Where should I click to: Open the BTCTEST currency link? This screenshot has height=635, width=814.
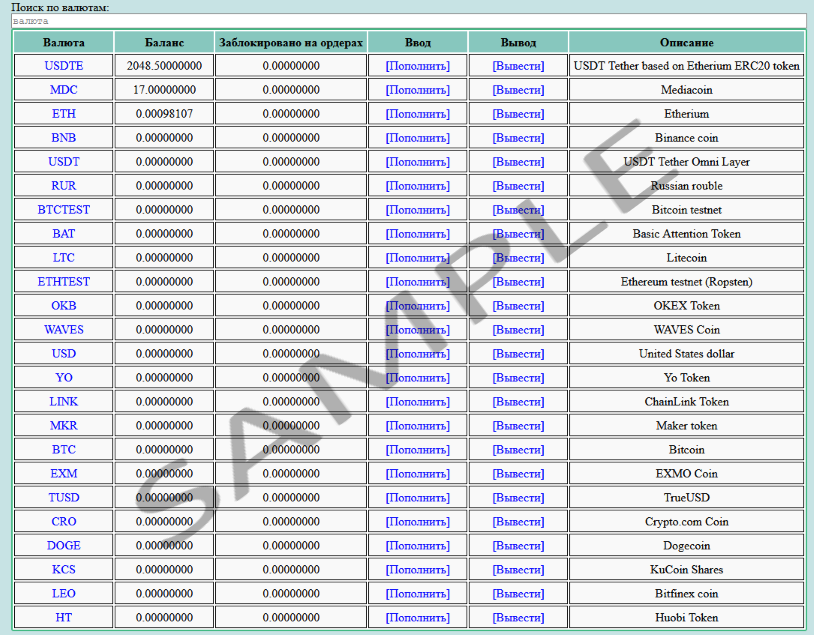click(63, 209)
